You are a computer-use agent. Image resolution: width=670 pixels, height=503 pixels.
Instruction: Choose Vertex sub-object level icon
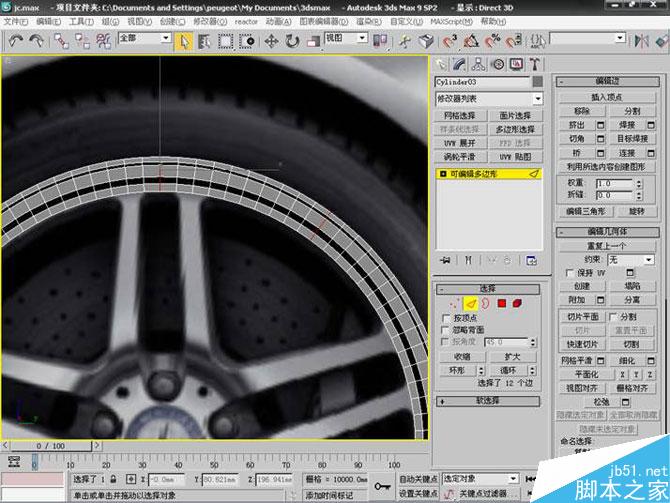455,302
